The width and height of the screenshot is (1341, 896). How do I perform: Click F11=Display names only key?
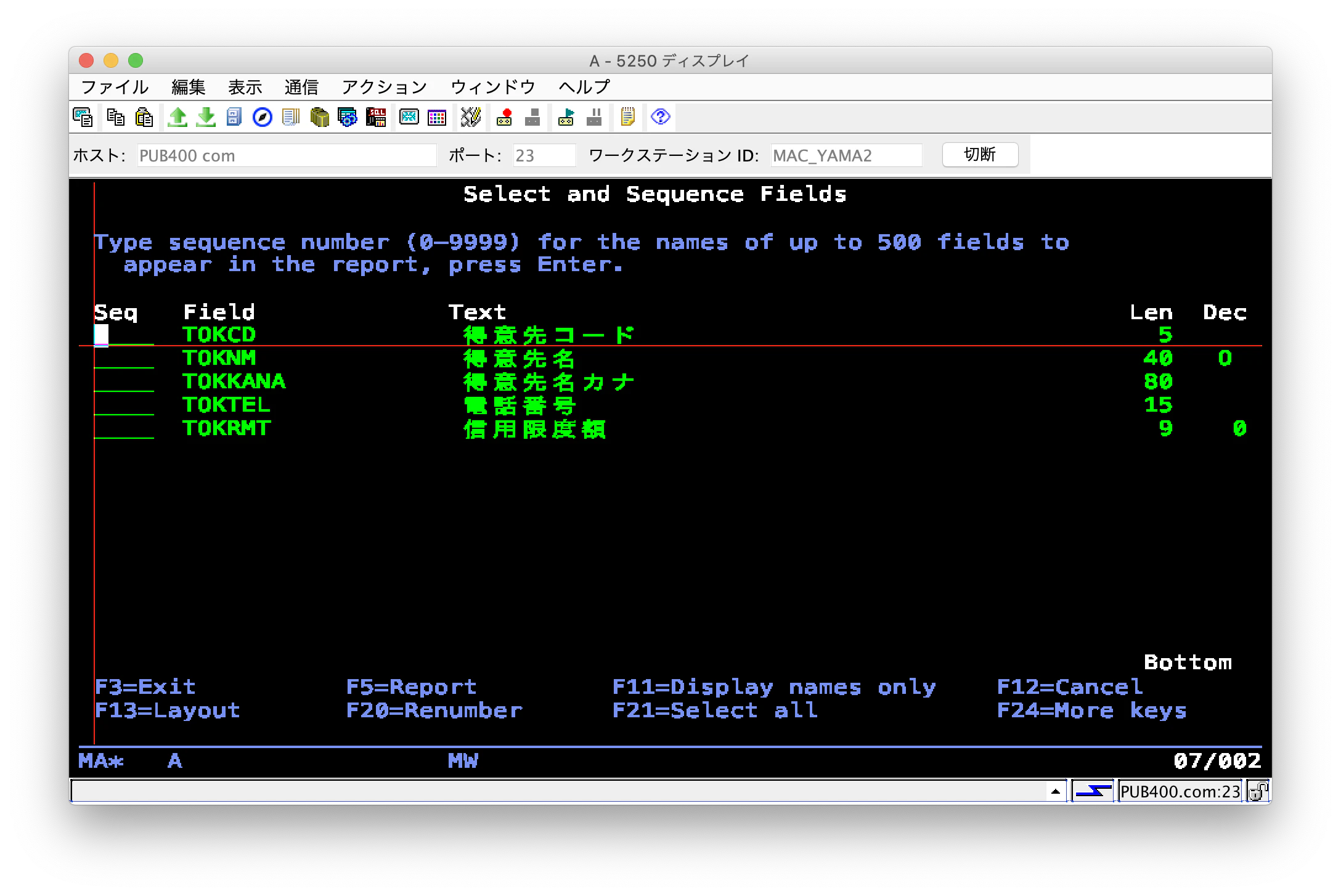click(x=774, y=686)
